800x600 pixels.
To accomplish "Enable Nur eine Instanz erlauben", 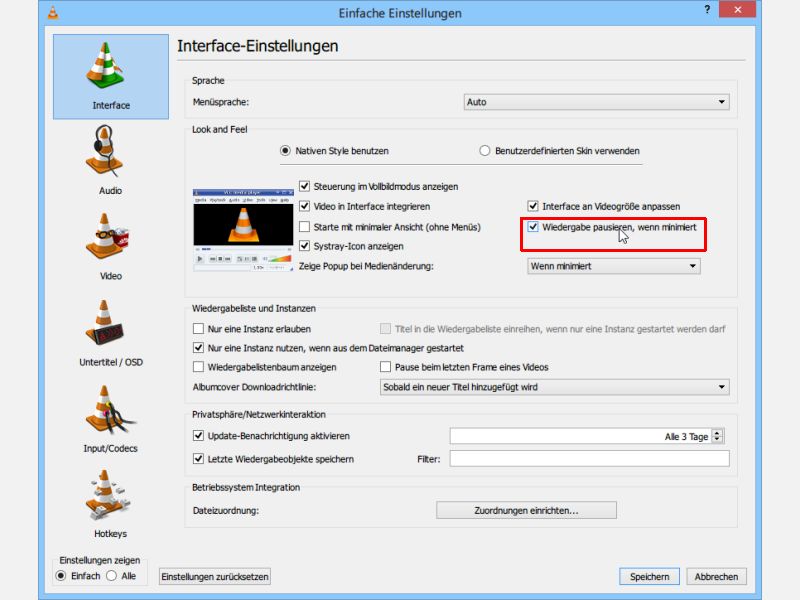I will click(x=252, y=329).
